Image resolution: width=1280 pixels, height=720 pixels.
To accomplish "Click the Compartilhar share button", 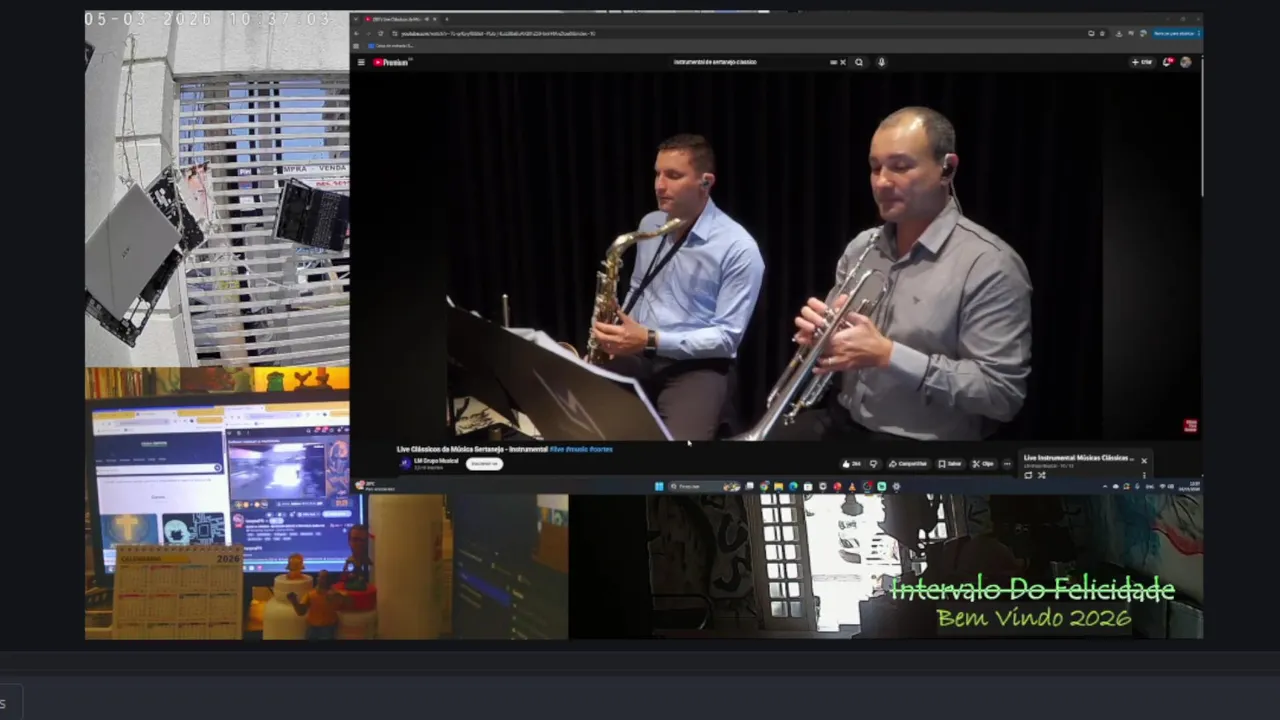I will tap(908, 464).
